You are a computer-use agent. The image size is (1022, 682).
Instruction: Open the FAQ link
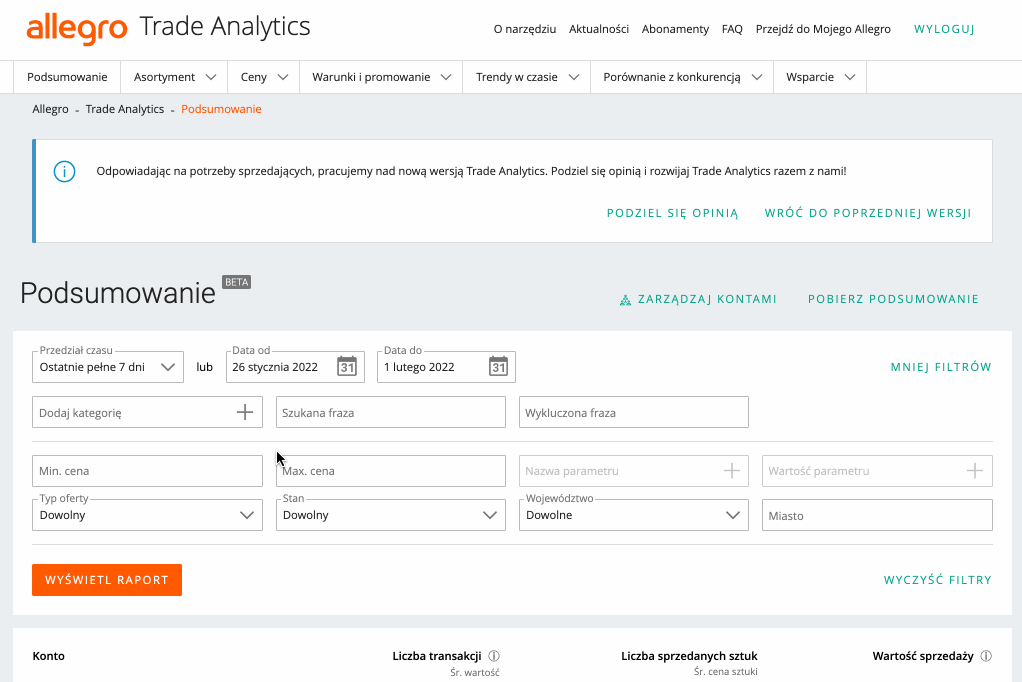click(x=732, y=29)
